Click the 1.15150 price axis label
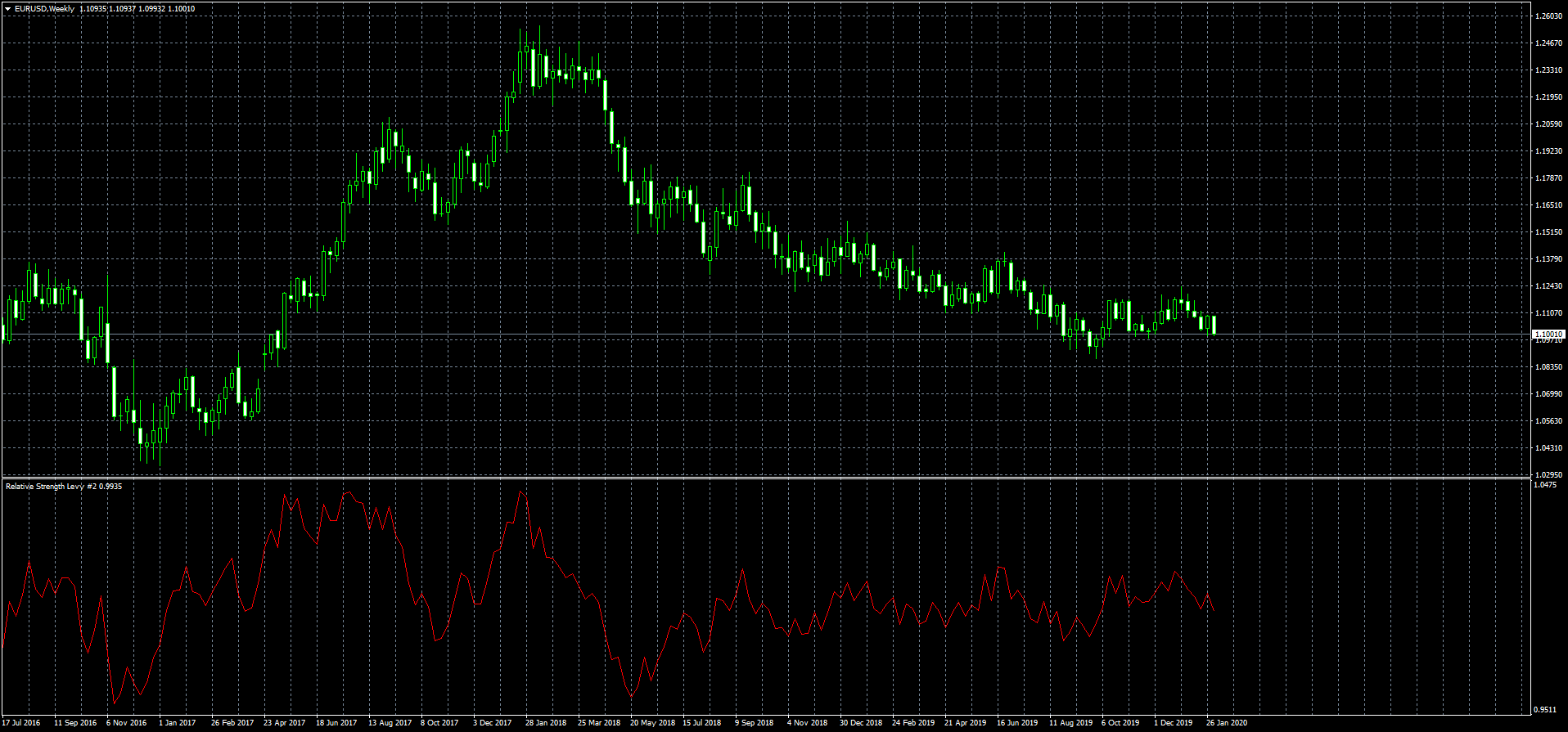Viewport: 1568px width, 732px height. (1549, 232)
